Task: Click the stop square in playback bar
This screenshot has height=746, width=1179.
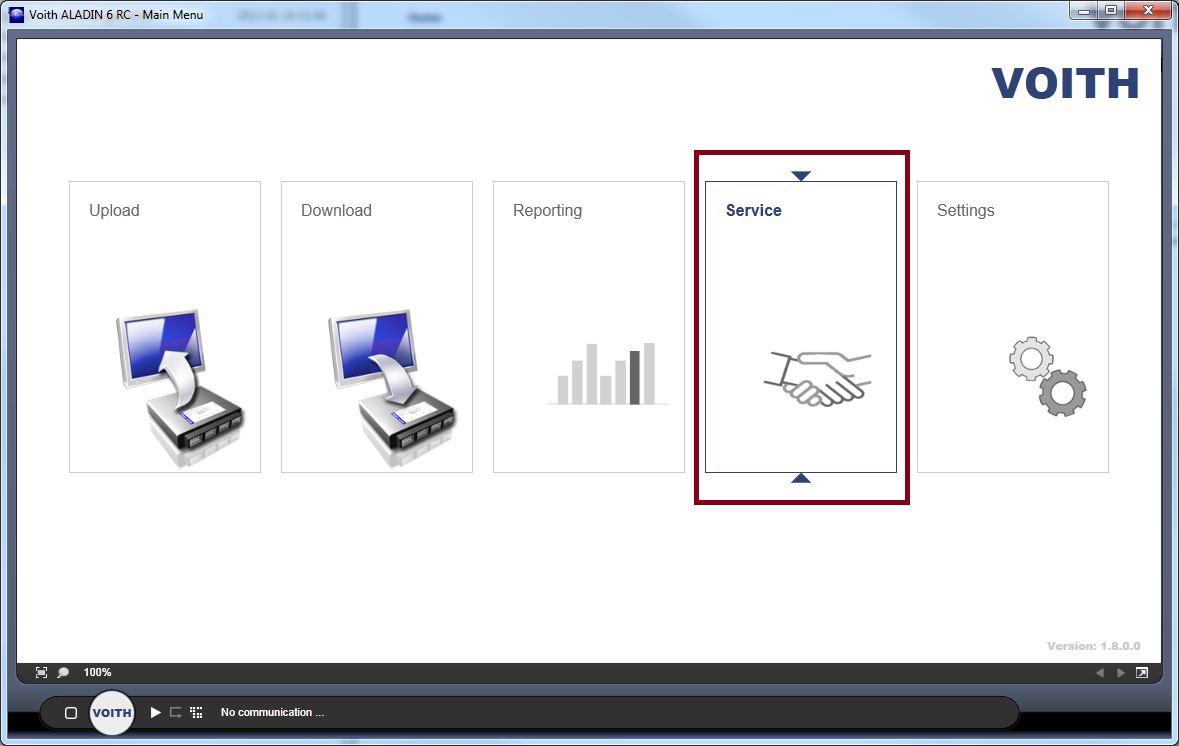Action: [x=71, y=713]
